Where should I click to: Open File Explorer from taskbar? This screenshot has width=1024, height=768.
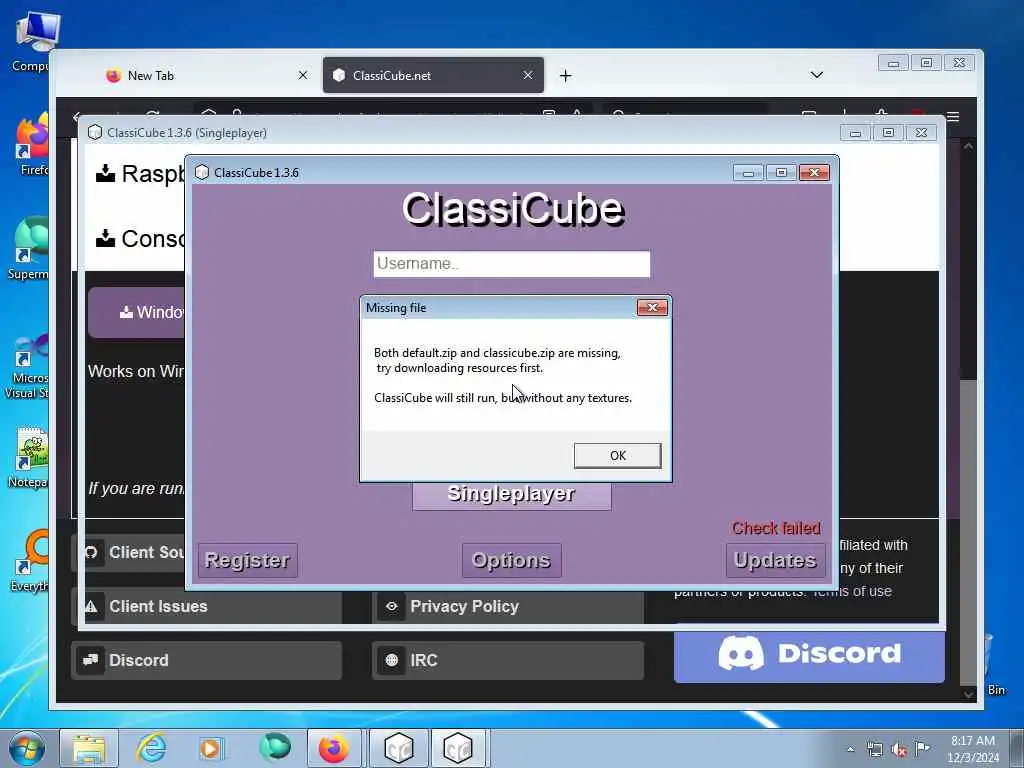[x=89, y=748]
